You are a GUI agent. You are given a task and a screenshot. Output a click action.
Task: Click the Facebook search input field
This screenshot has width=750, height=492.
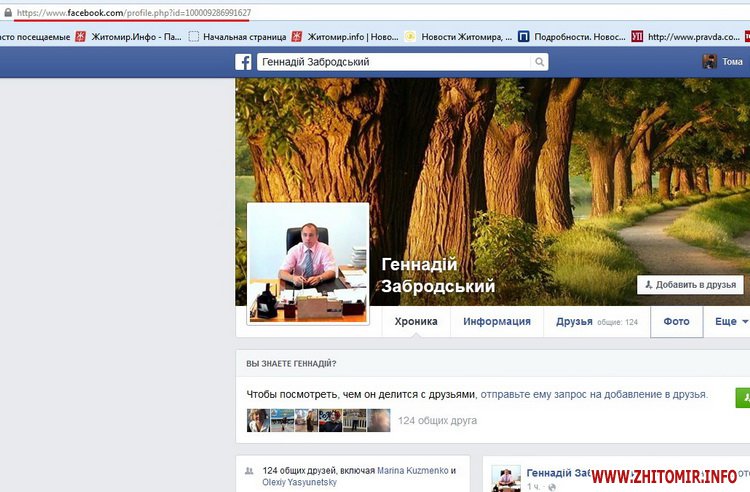(393, 62)
